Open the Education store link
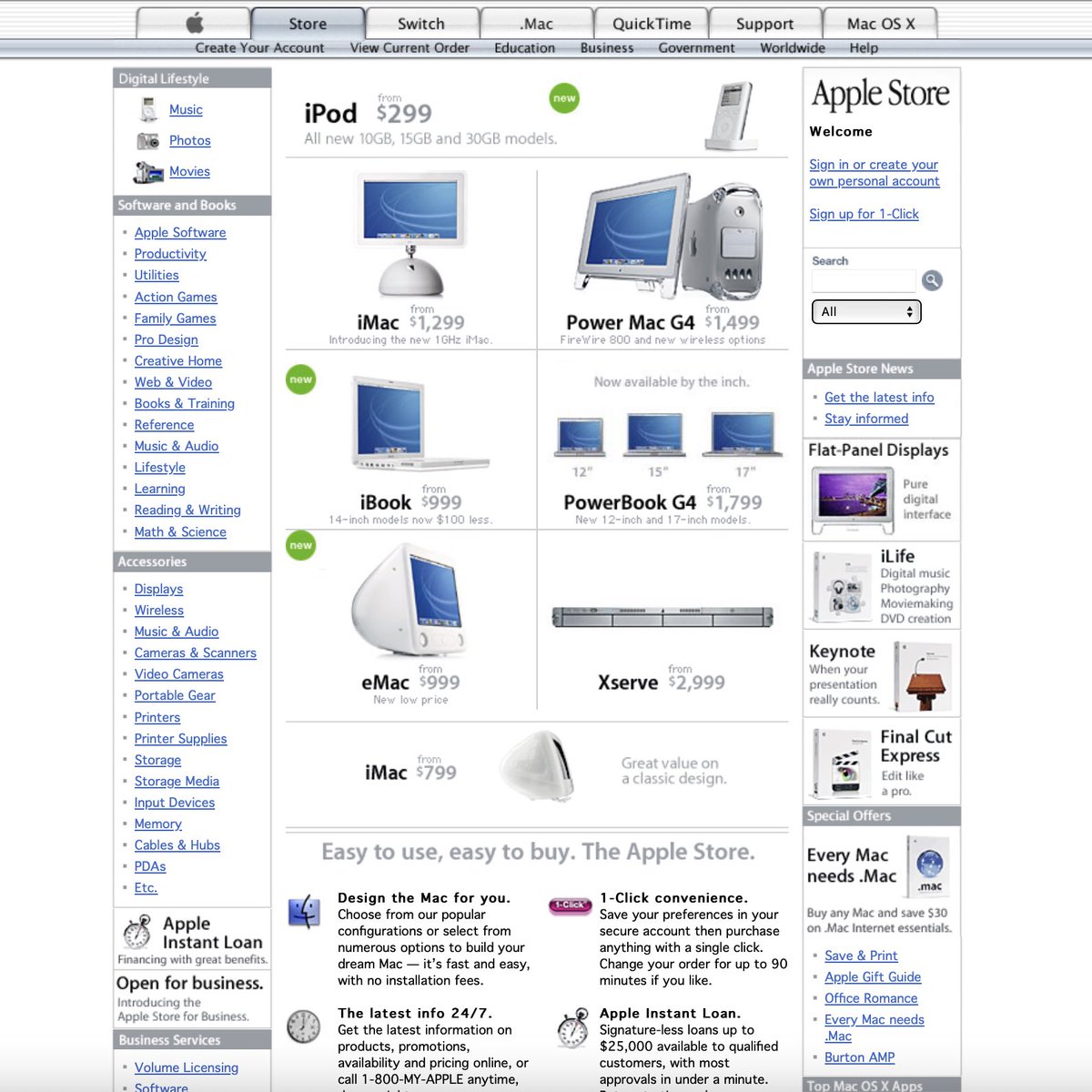 pos(524,48)
